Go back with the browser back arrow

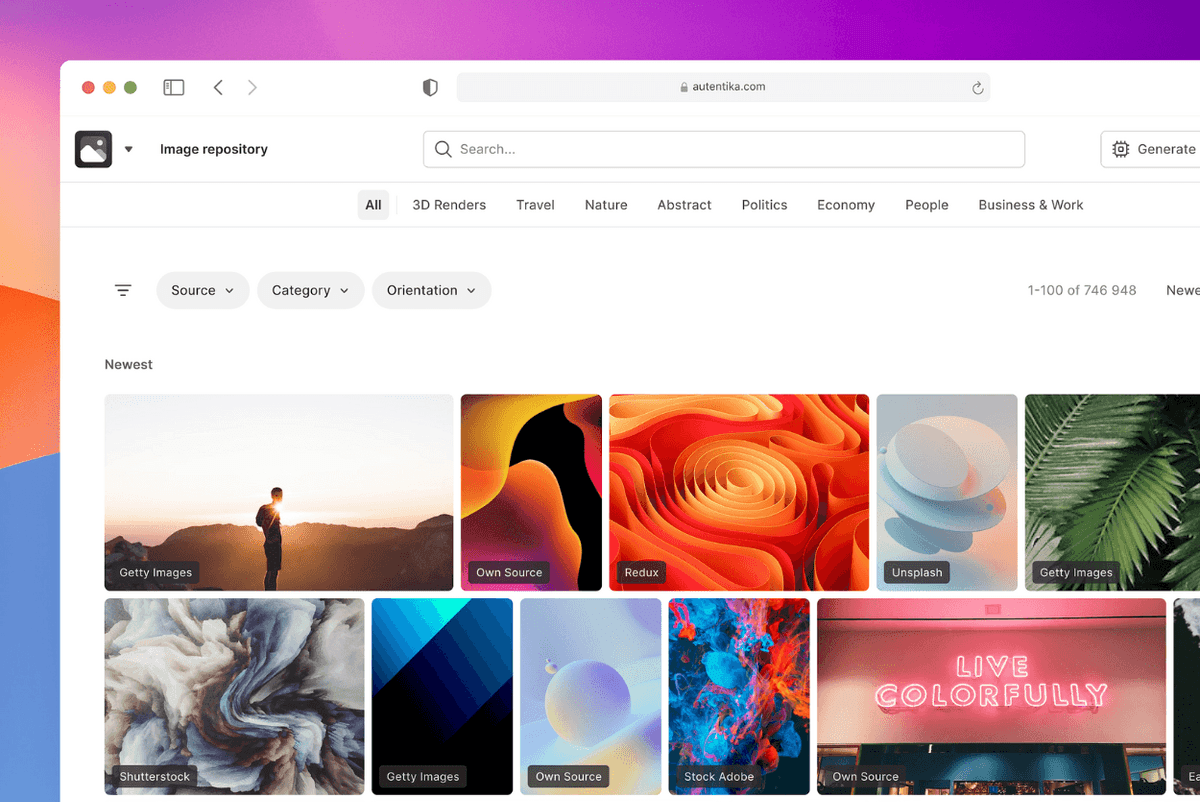point(218,88)
